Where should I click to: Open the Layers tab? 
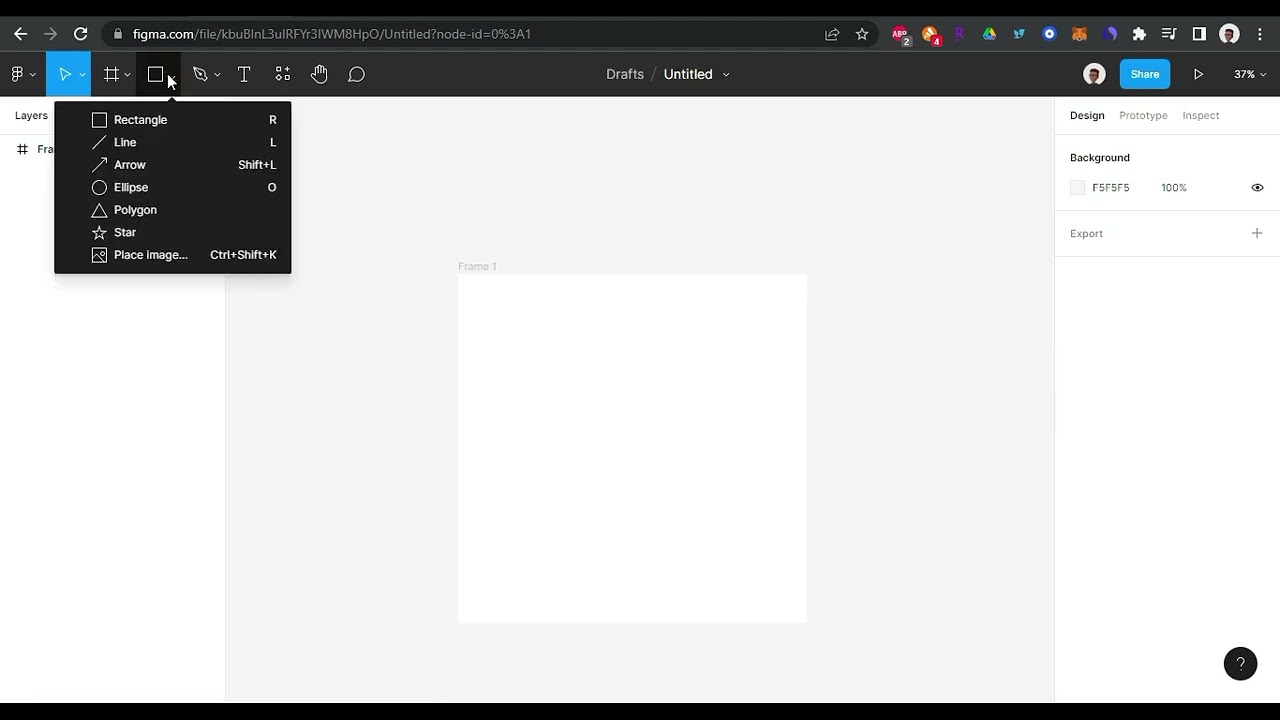[31, 115]
